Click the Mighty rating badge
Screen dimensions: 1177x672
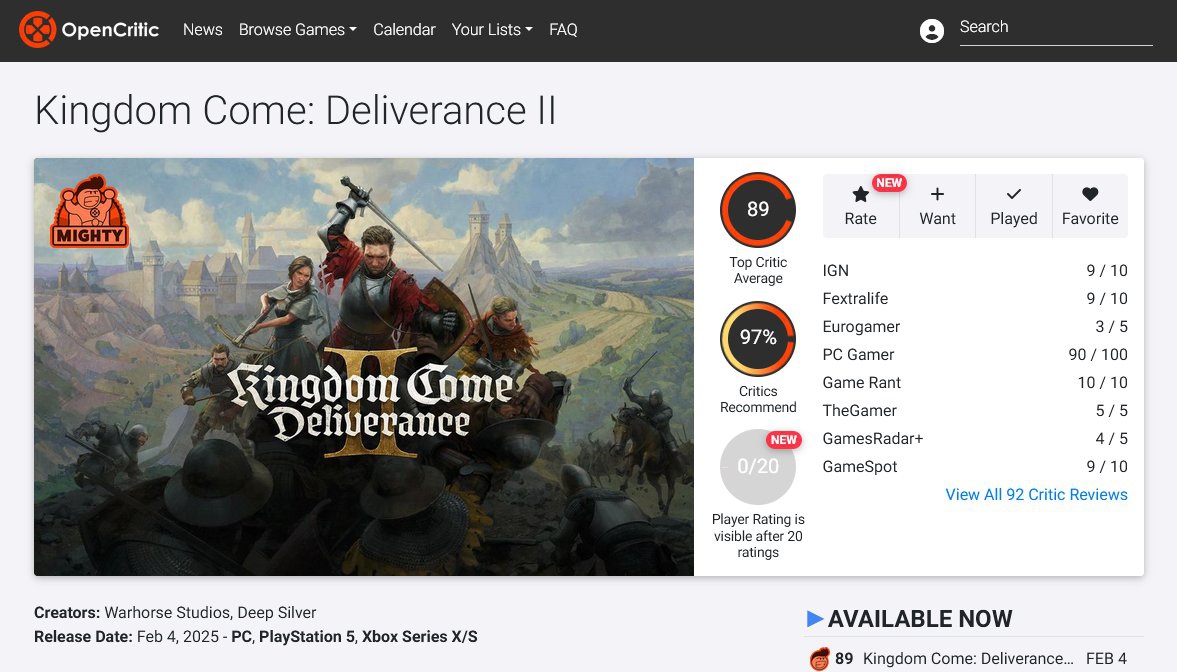(89, 211)
